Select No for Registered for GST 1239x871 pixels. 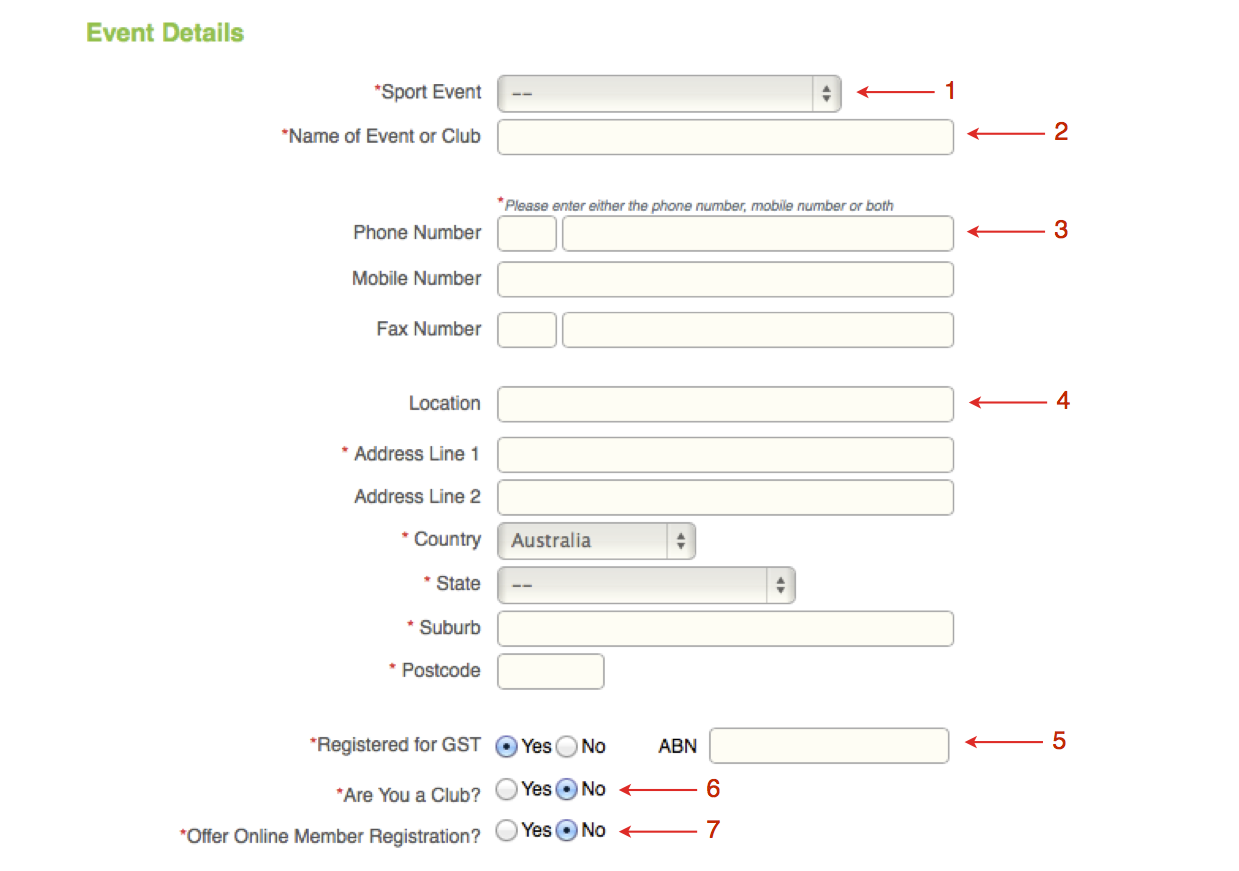[567, 746]
